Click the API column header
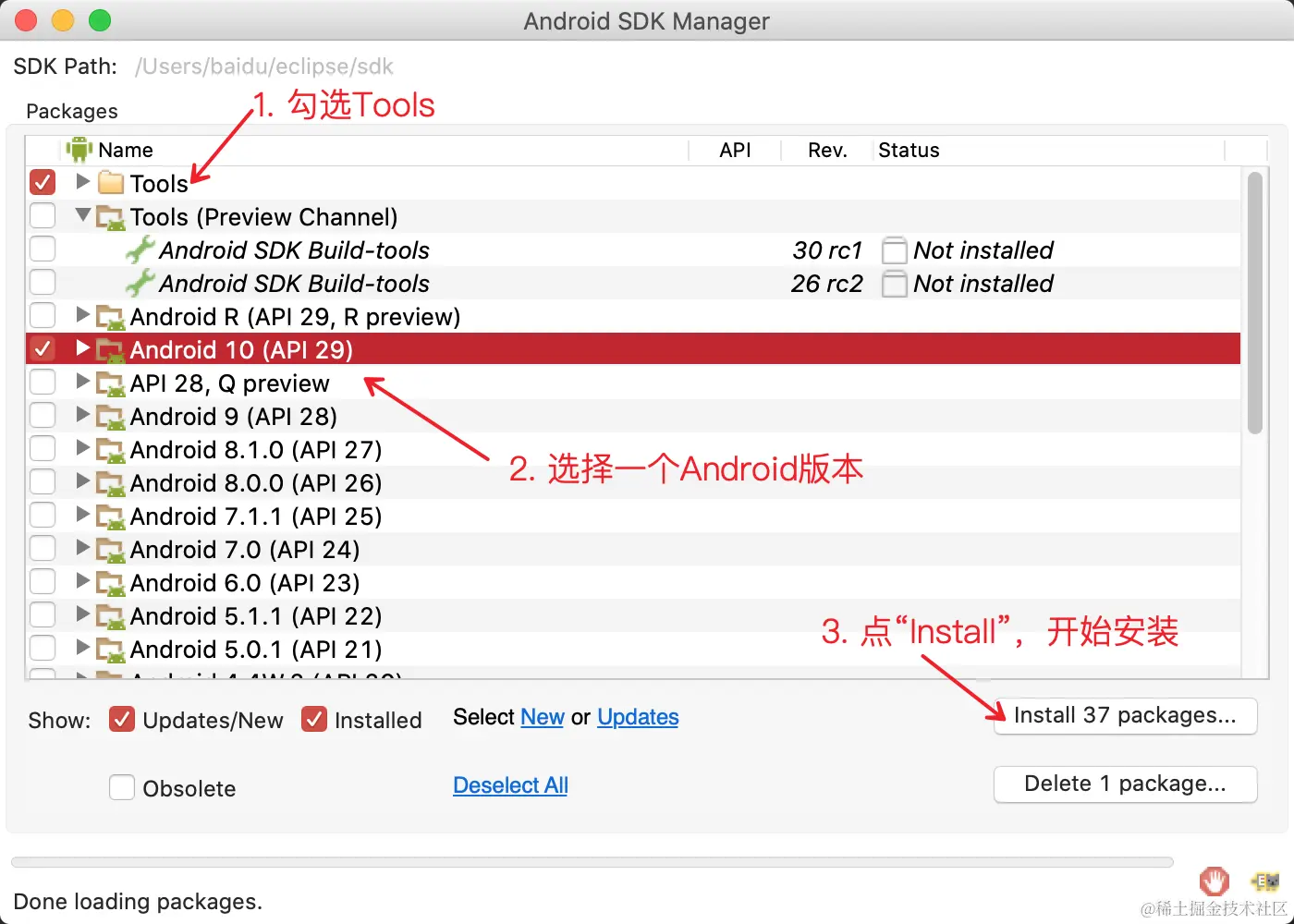This screenshot has height=924, width=1294. 734,150
